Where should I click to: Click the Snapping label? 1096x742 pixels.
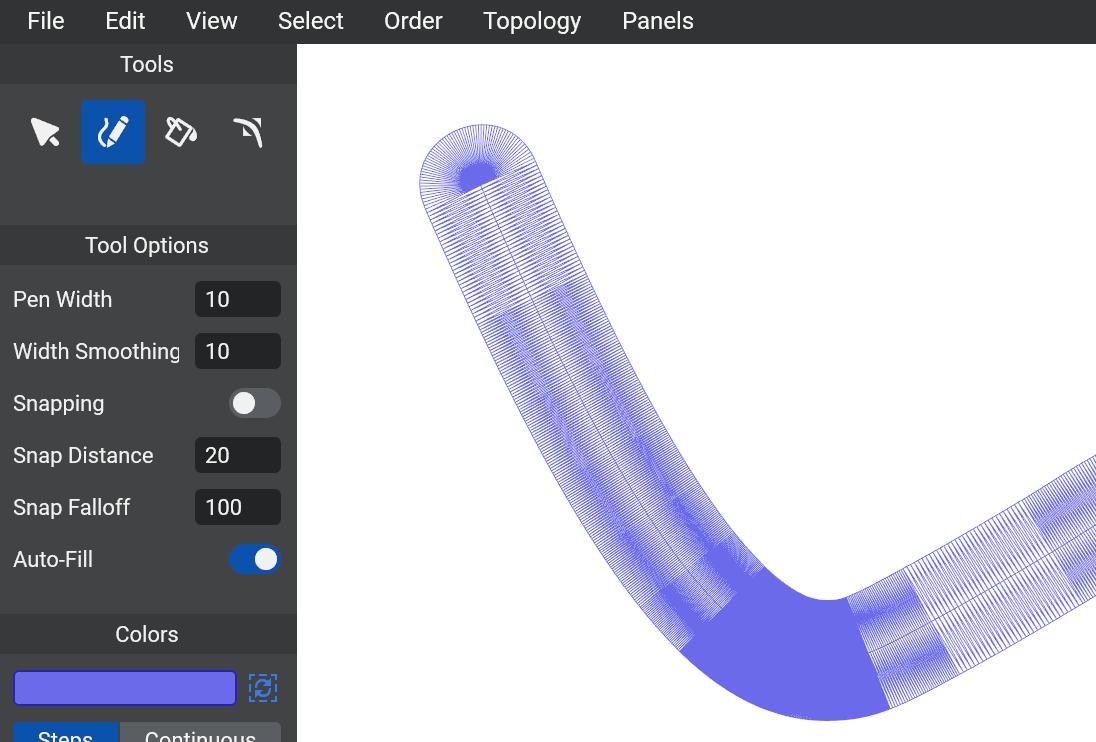(x=59, y=404)
